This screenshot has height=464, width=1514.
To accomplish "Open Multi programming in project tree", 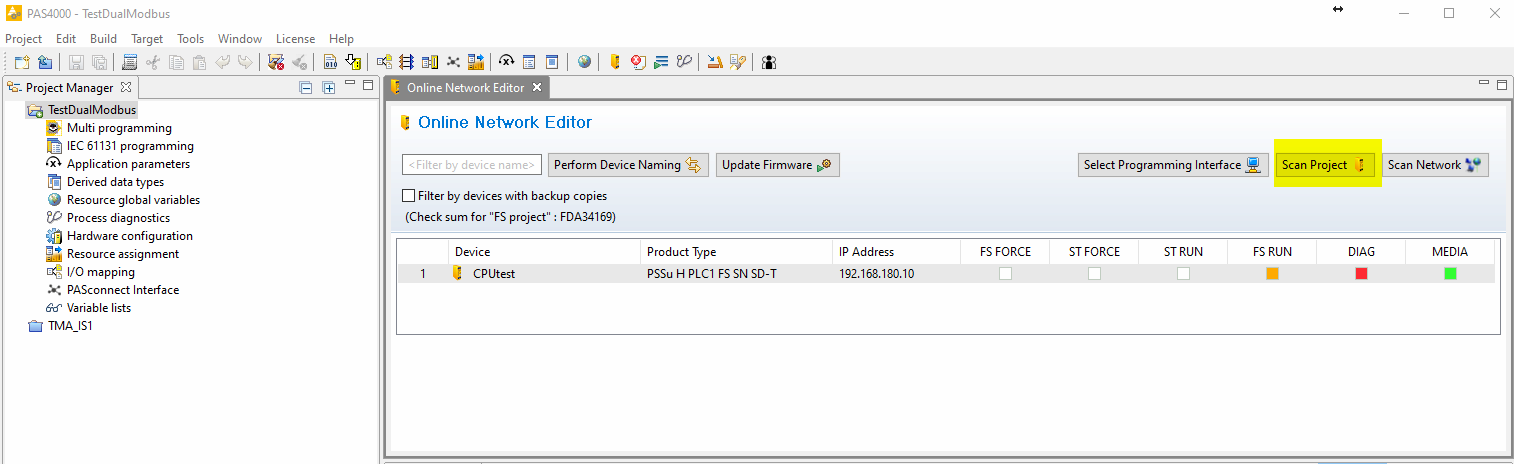I will pyautogui.click(x=119, y=128).
